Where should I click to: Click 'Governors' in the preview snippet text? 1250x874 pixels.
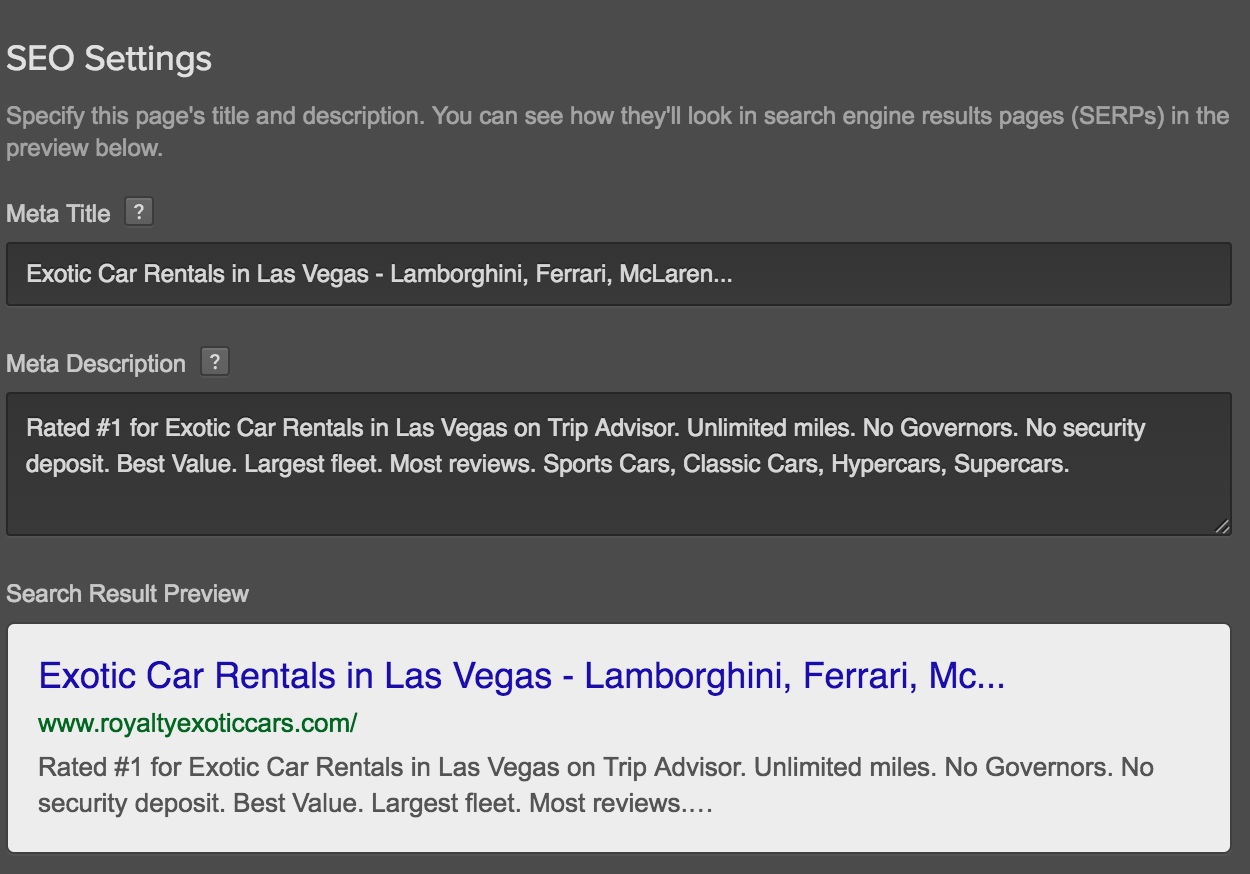(1046, 768)
